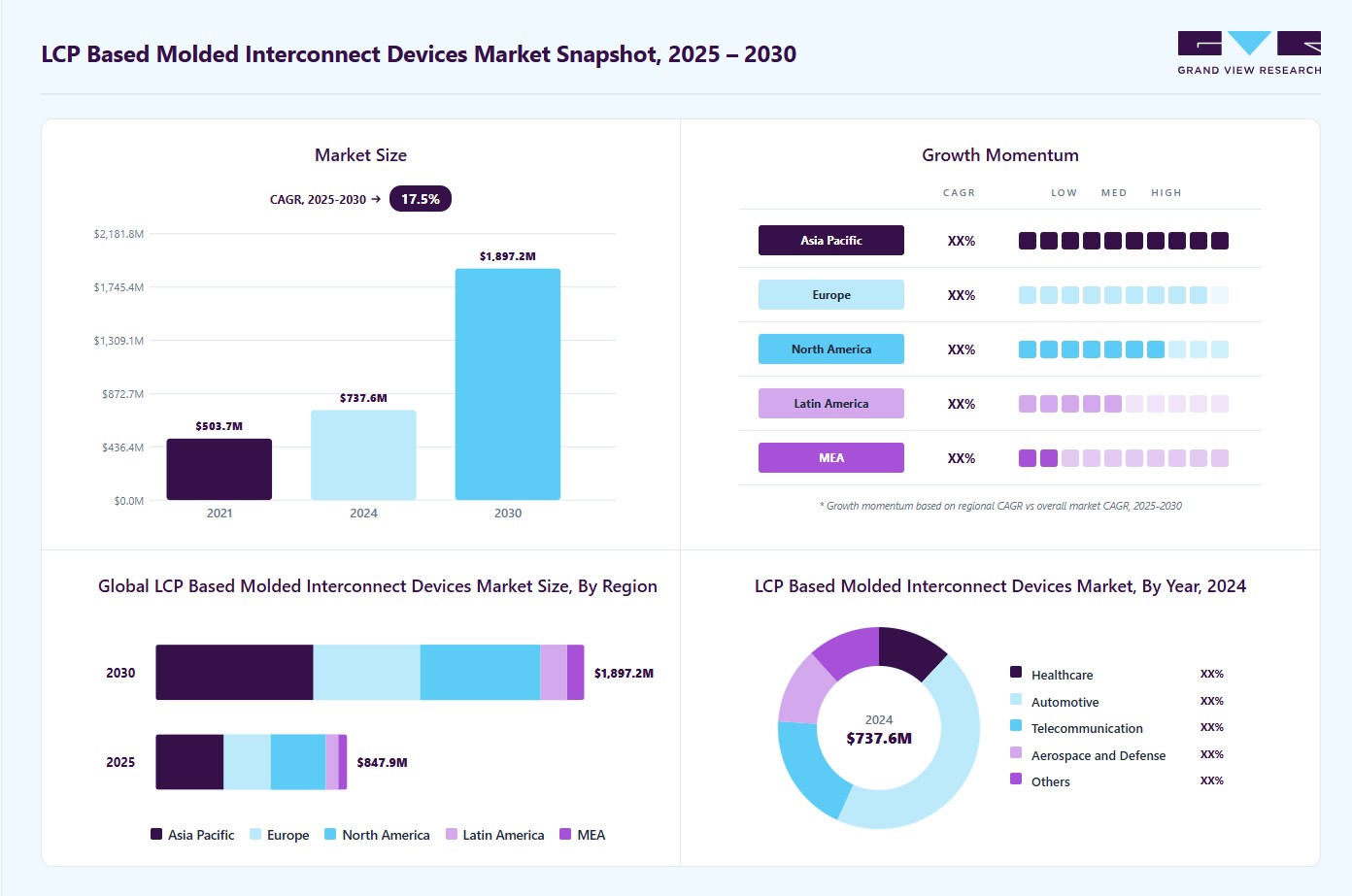Click the 2030 stacked bar Europe segment

367,673
